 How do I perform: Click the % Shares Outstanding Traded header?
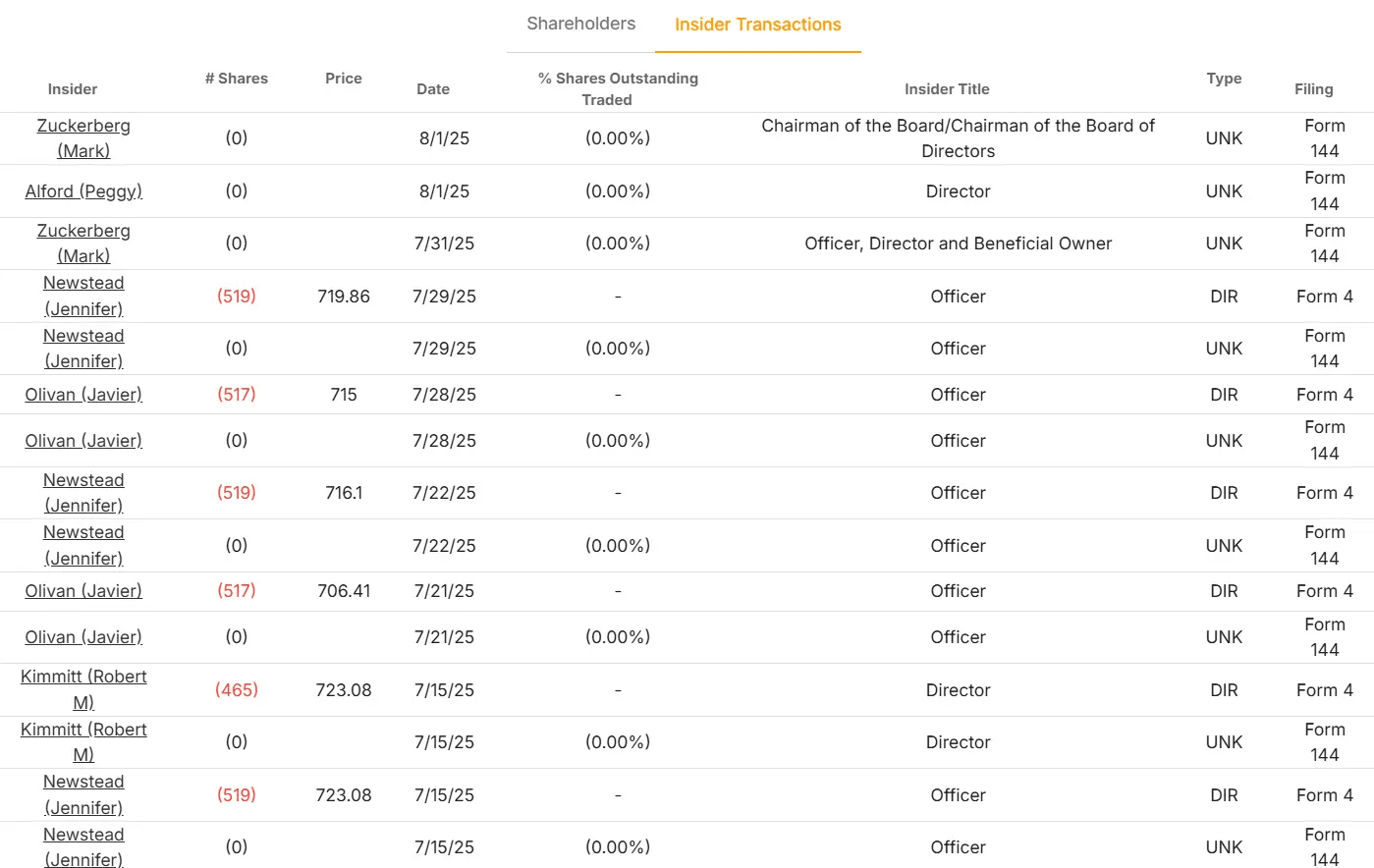click(x=617, y=88)
